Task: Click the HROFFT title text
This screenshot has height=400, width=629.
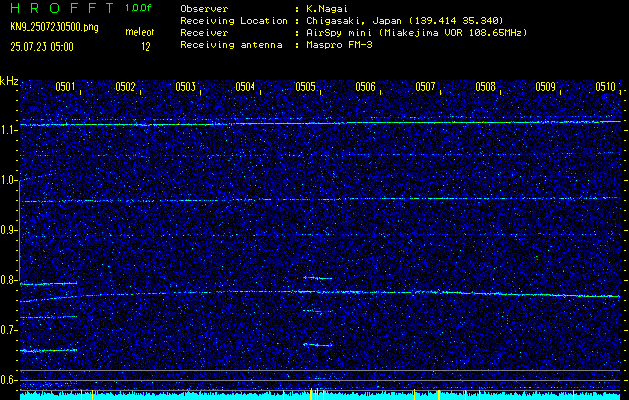Action: (62, 8)
